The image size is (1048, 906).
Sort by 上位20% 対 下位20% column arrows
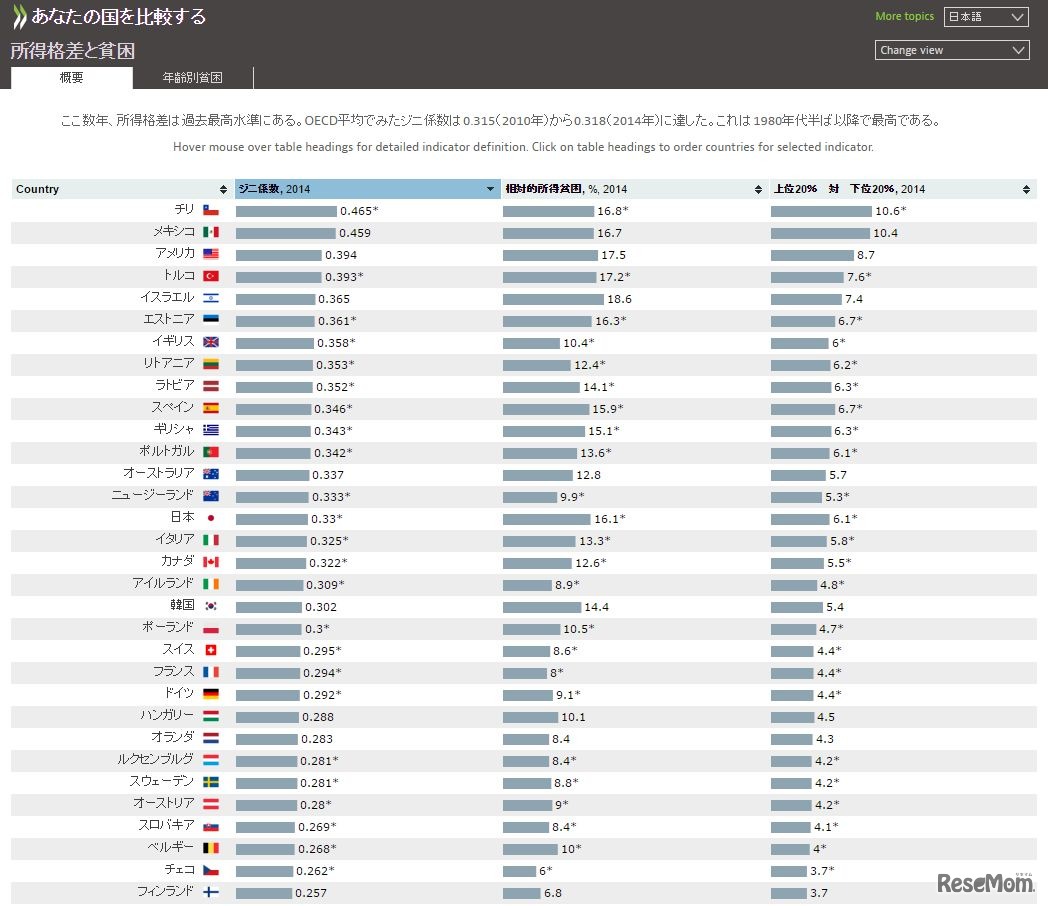tap(1026, 189)
